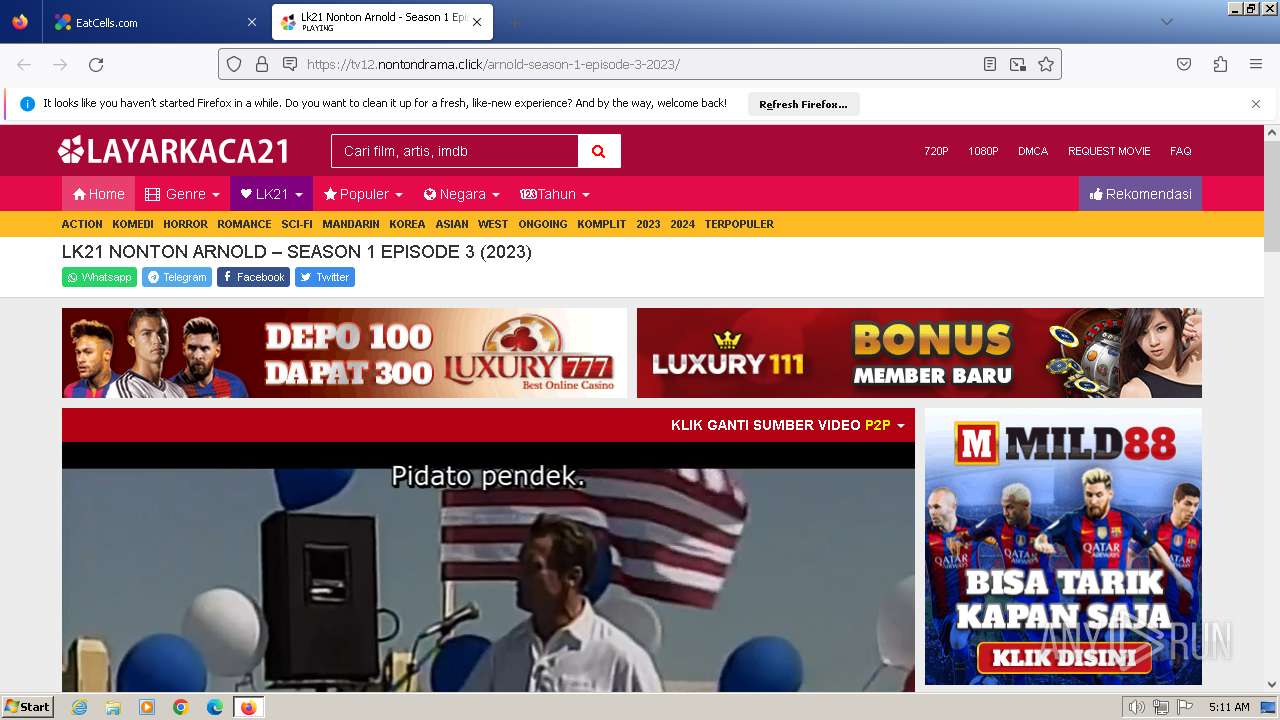Screen dimensions: 1280x720
Task: Select the KOREA category
Action: click(x=407, y=224)
